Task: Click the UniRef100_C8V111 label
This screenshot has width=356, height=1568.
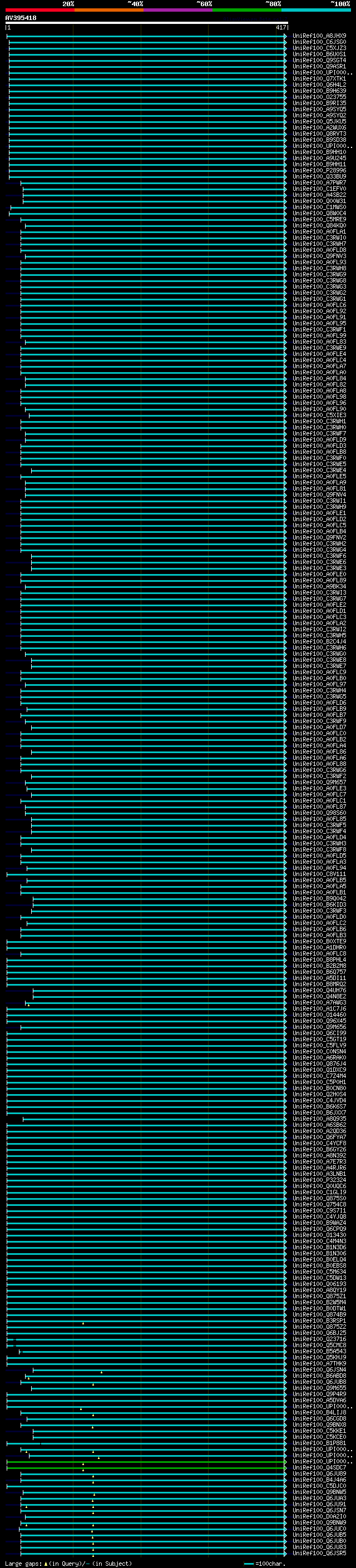Action: 319,874
